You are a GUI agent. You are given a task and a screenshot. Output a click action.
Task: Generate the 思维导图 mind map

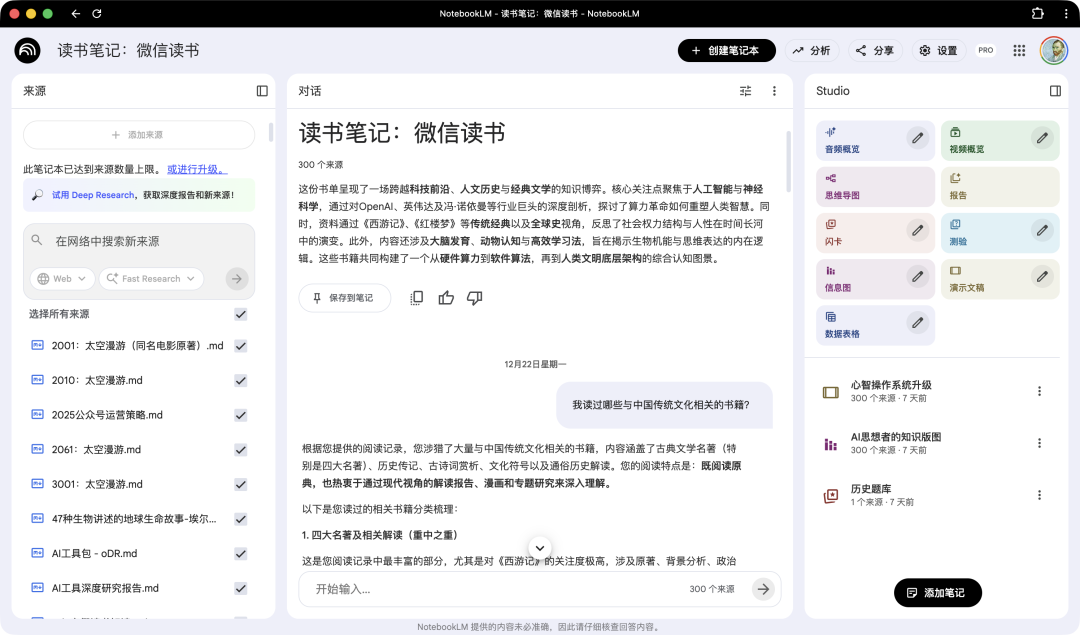pos(875,187)
